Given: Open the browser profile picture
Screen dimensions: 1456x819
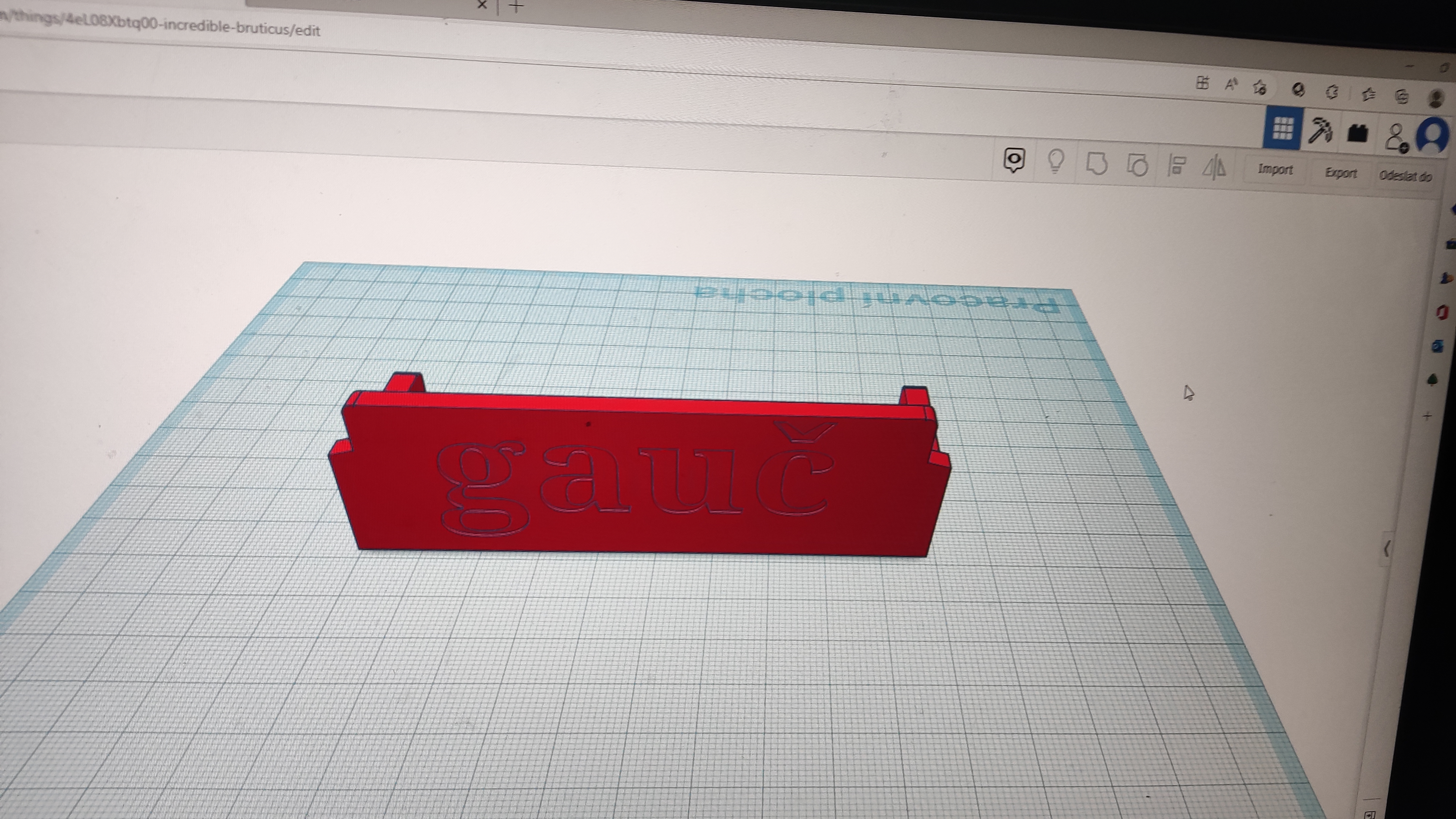Looking at the screenshot, I should [x=1436, y=98].
